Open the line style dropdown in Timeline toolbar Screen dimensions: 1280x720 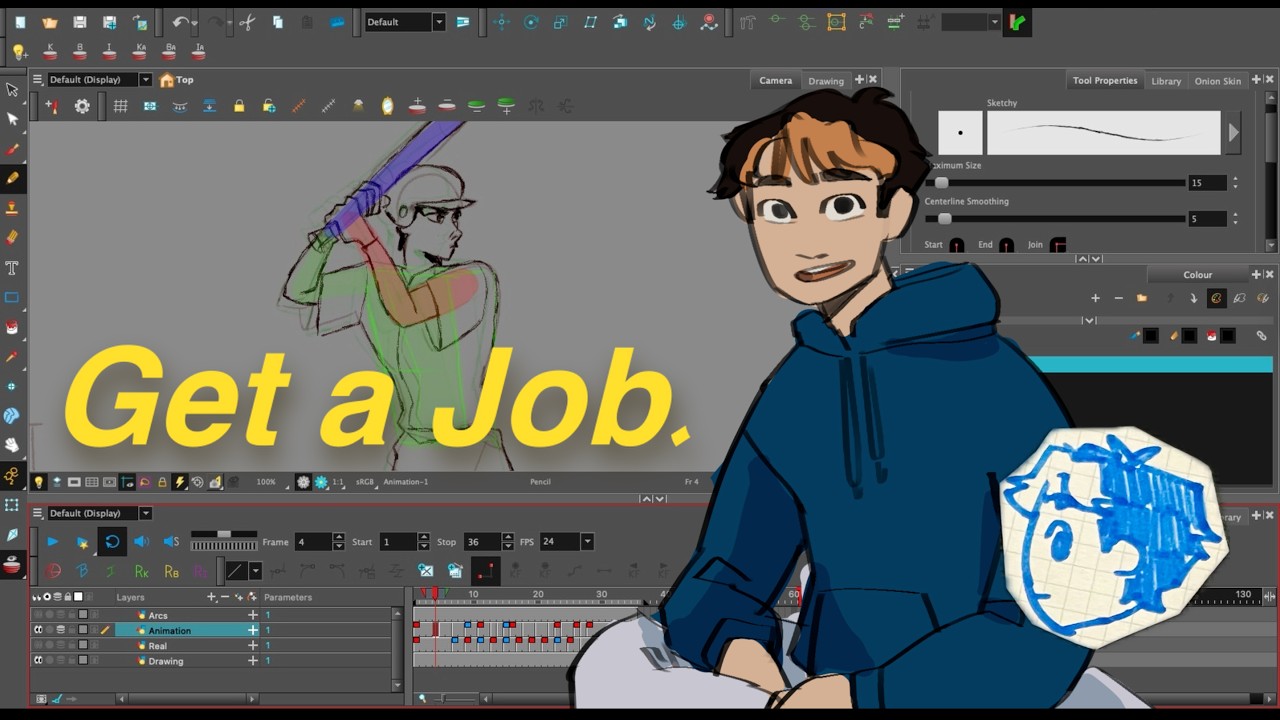(x=255, y=571)
